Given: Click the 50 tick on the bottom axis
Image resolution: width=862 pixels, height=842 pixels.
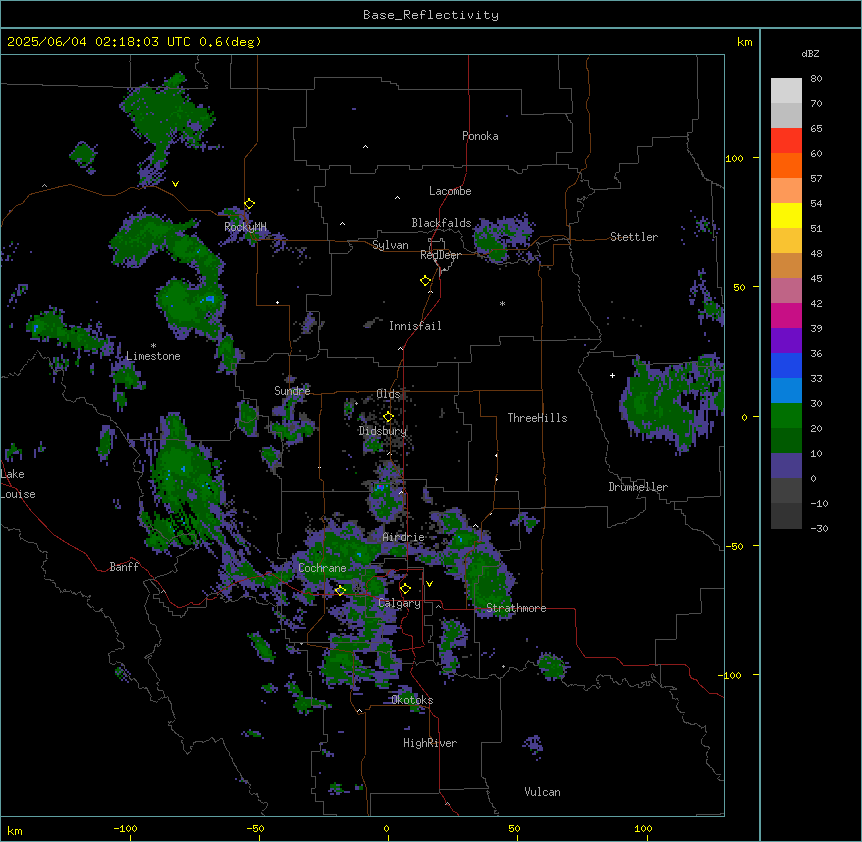Looking at the screenshot, I should click(514, 828).
